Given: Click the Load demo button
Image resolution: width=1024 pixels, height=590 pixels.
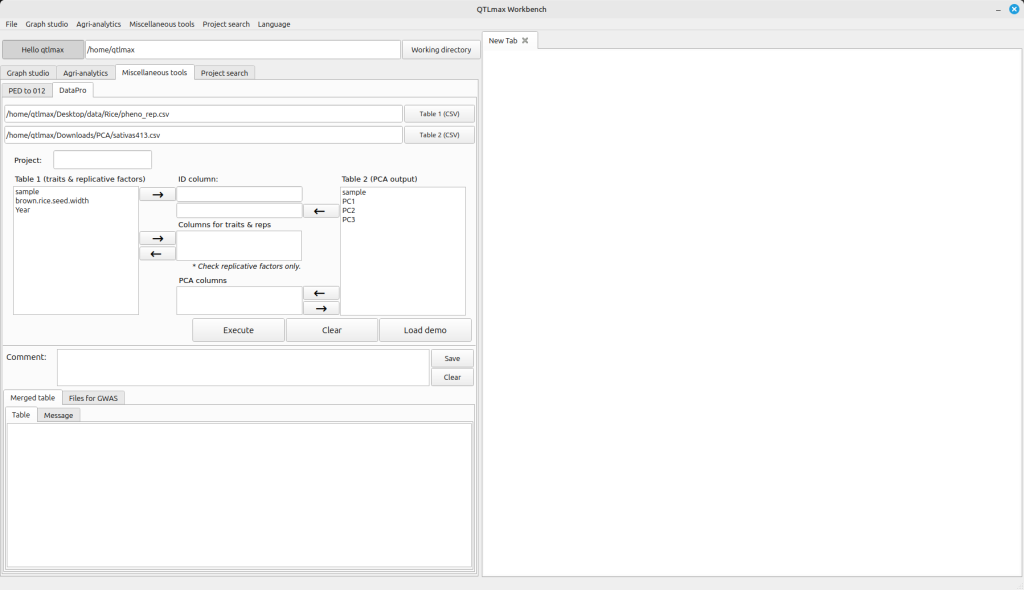Looking at the screenshot, I should coord(425,330).
